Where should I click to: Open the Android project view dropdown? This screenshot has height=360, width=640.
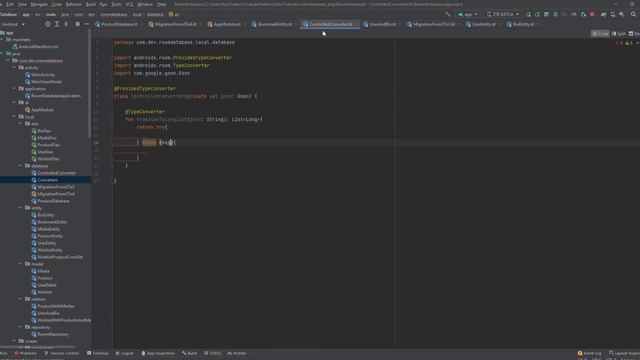pyautogui.click(x=13, y=24)
